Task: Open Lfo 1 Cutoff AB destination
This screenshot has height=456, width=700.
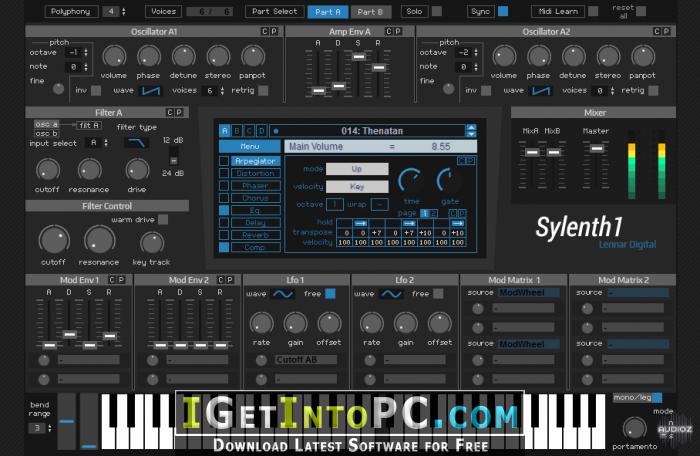Action: (x=306, y=360)
